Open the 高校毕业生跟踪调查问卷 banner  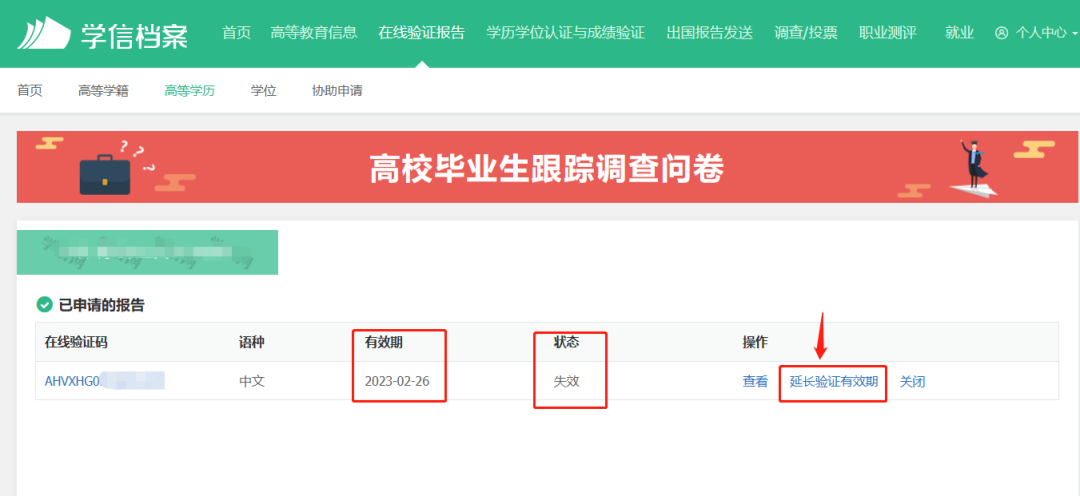[546, 169]
